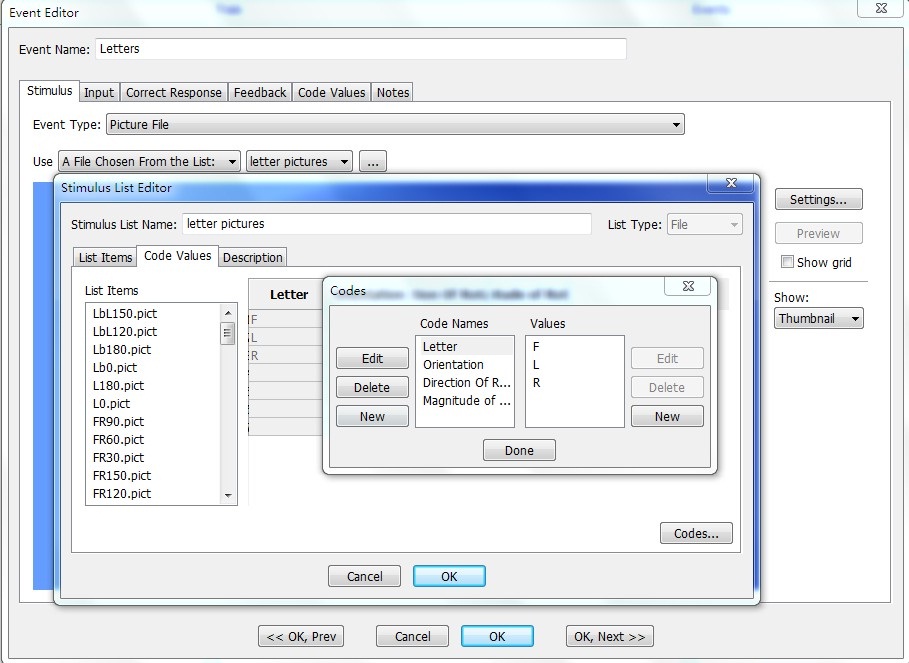Select value R in Values list

tap(575, 382)
